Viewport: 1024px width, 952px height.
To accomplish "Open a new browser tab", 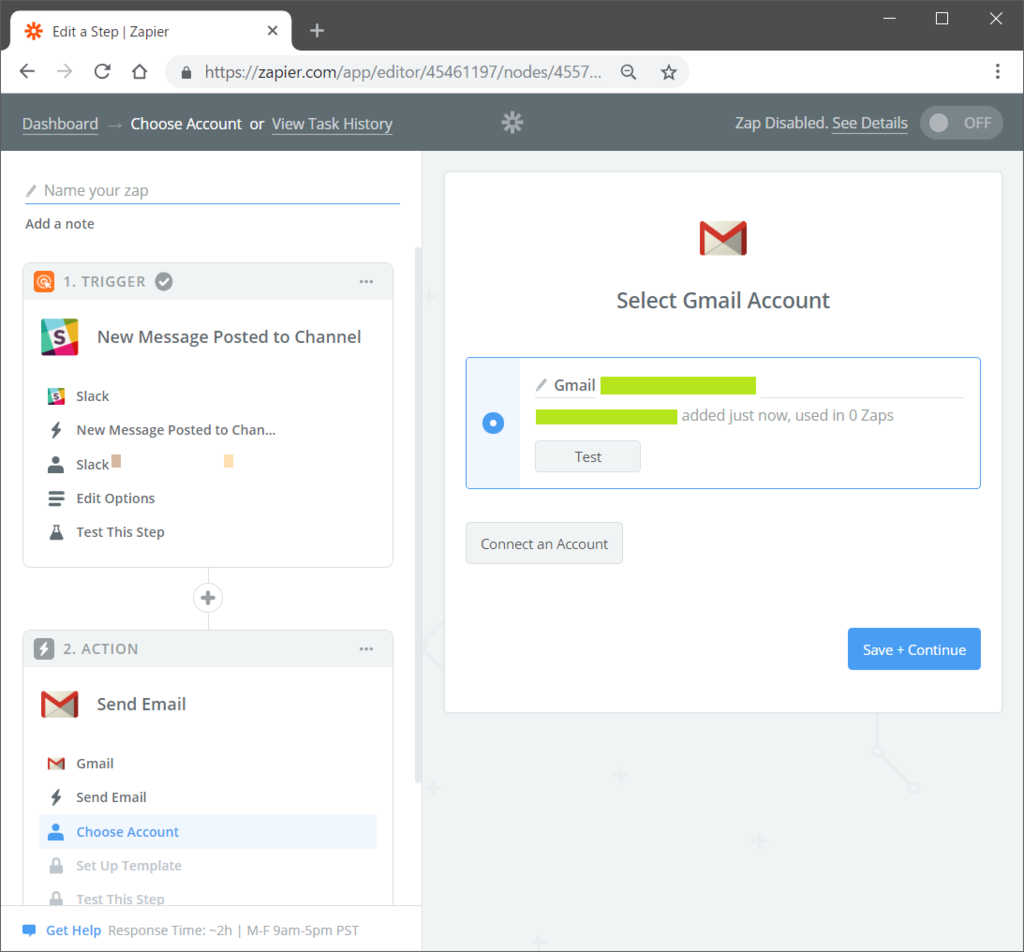I will (317, 31).
